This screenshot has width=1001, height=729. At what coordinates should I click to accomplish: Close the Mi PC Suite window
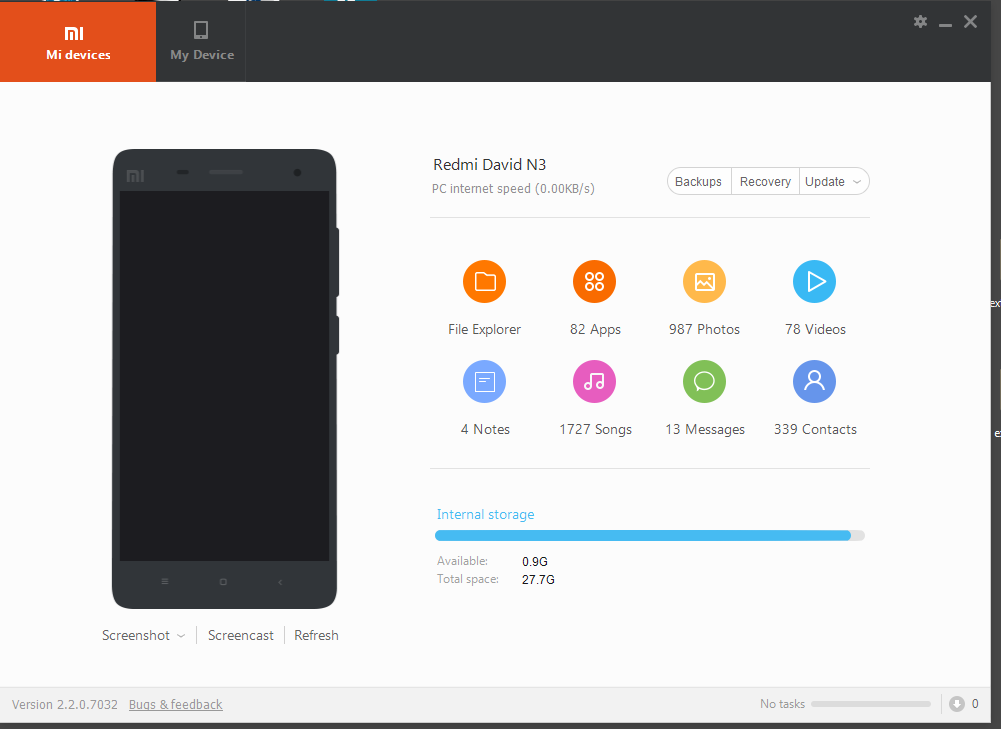coord(970,22)
